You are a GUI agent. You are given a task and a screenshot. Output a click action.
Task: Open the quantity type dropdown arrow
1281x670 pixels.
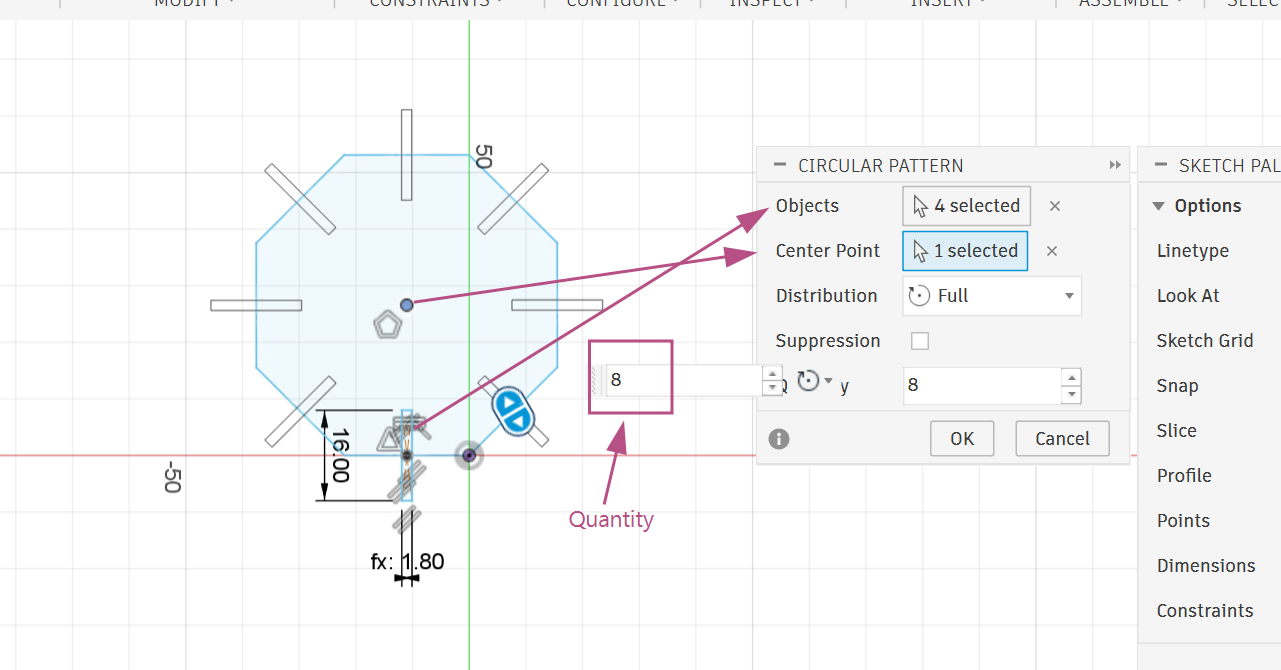tap(828, 381)
